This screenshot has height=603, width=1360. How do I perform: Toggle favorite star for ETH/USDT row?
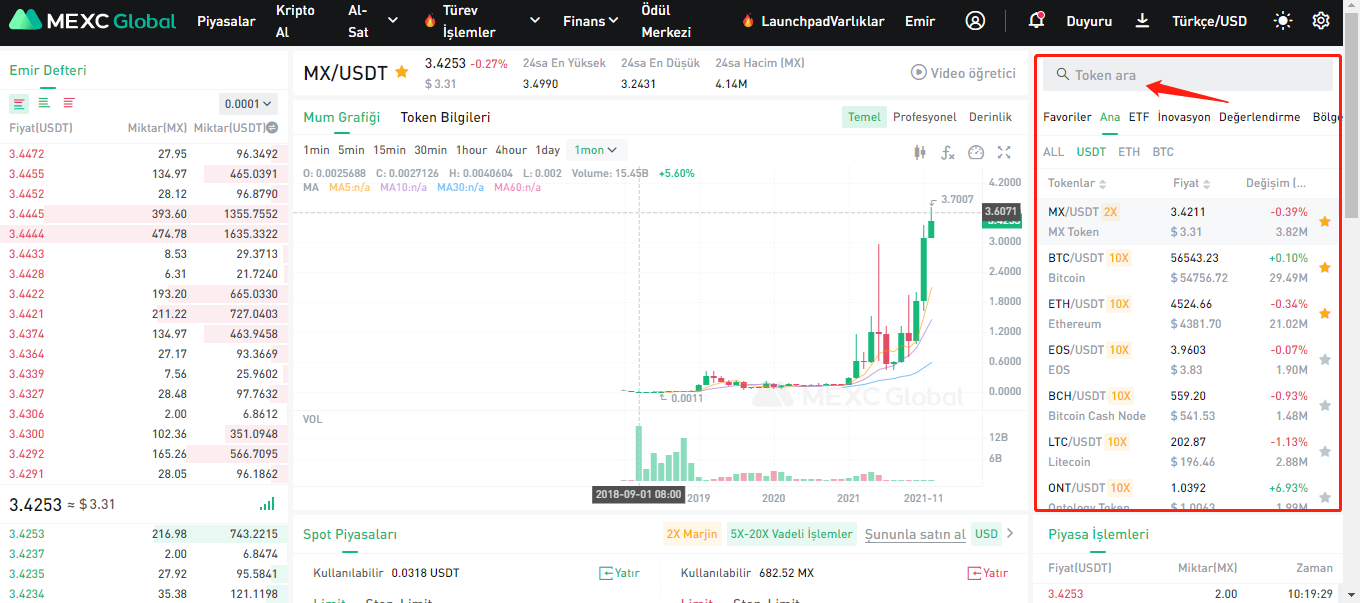(x=1325, y=313)
